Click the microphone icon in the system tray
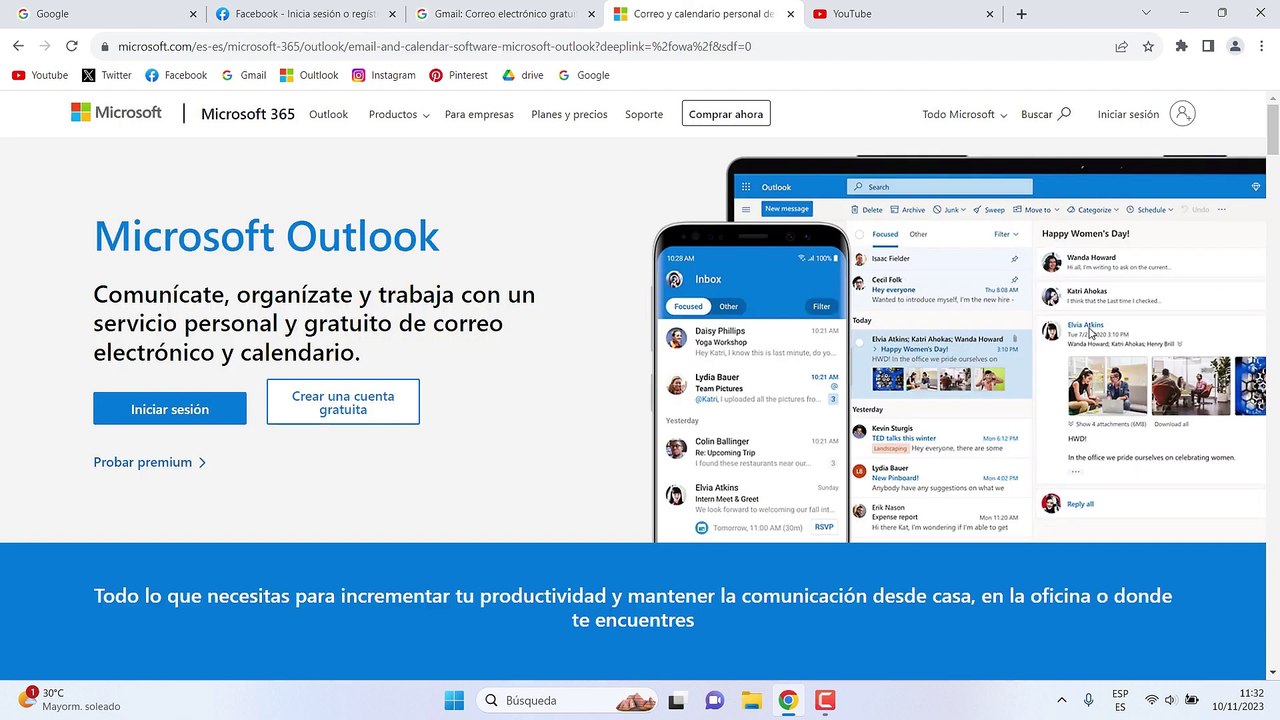 point(1088,700)
